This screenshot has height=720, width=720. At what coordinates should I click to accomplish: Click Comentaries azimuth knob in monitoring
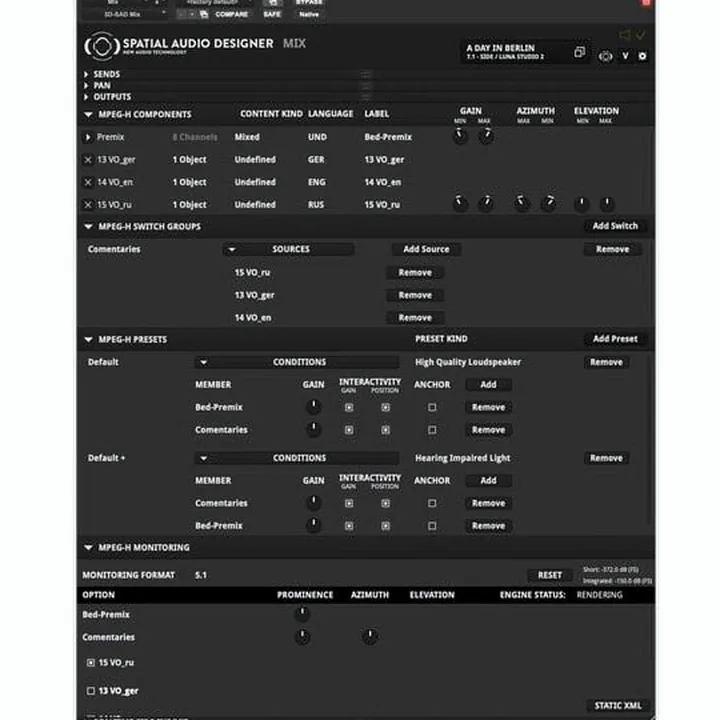pos(370,636)
